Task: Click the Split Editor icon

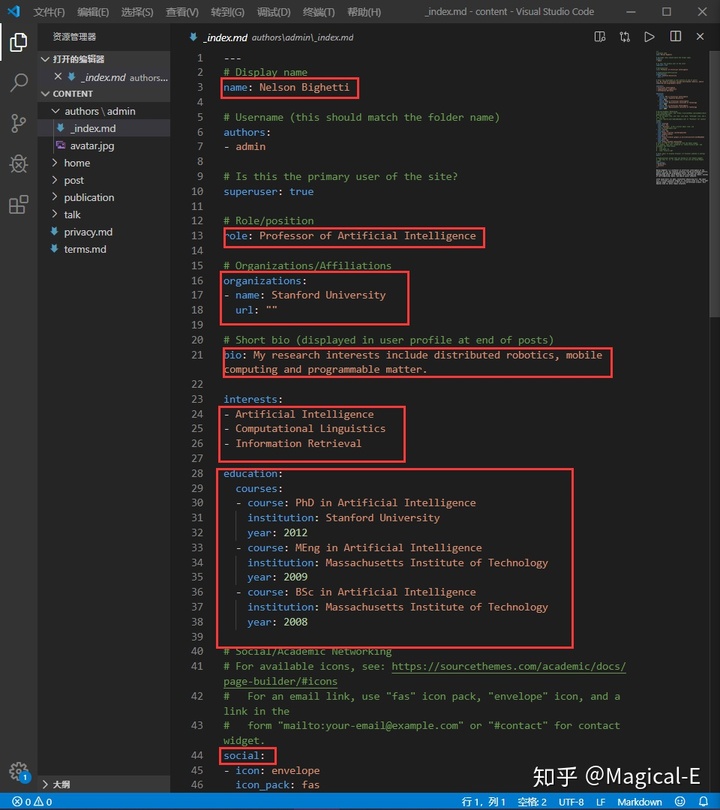Action: click(675, 37)
